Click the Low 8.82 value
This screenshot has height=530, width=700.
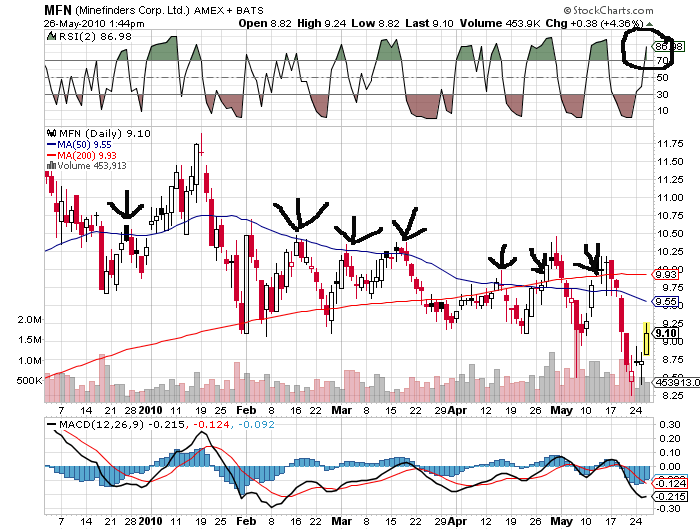[x=375, y=23]
